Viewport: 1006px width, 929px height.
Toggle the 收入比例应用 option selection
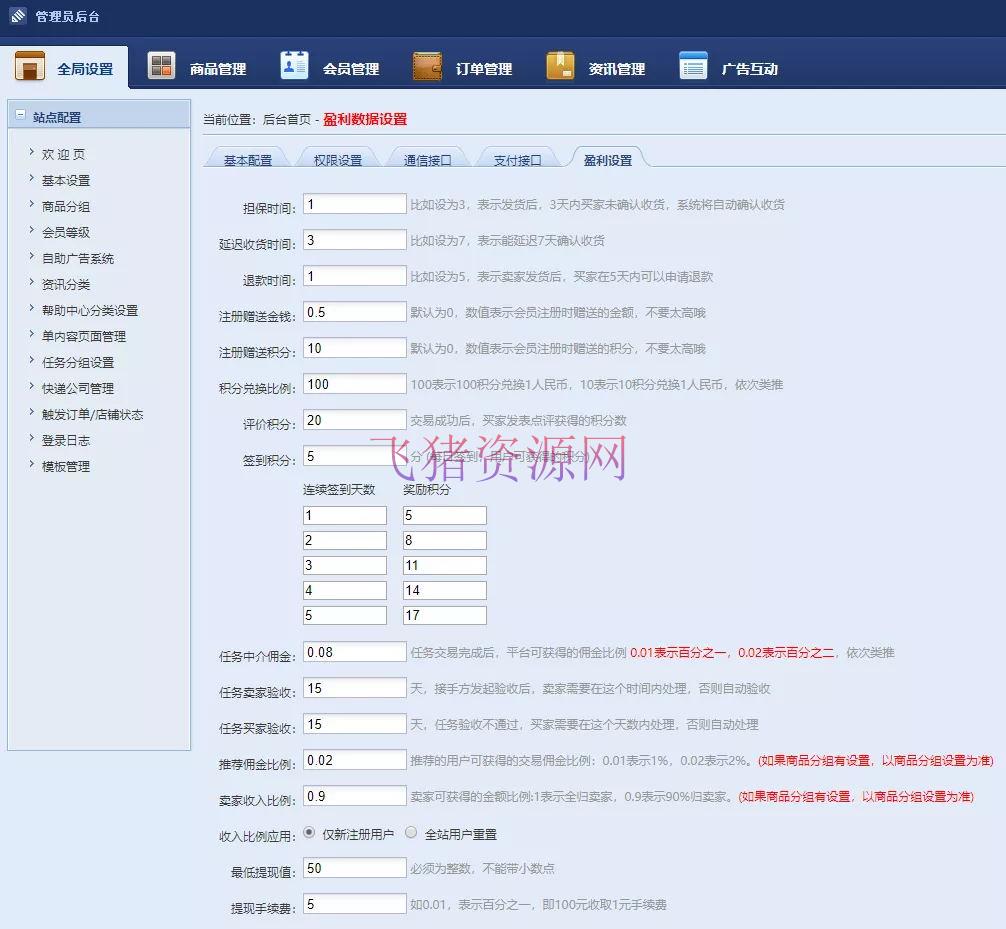tap(309, 832)
